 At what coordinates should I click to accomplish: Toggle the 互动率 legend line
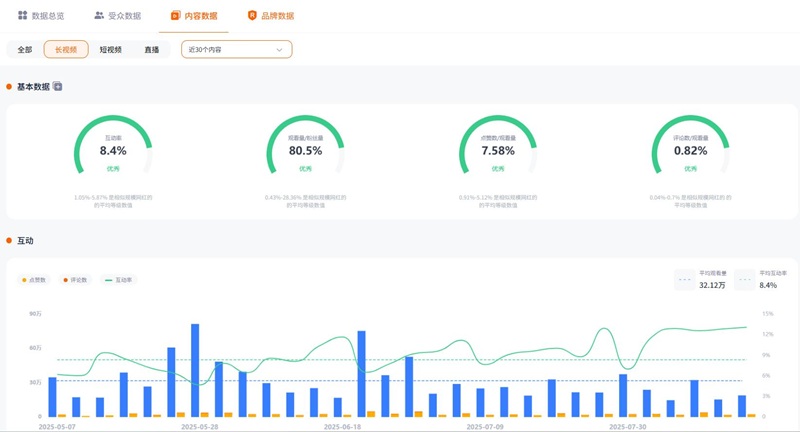coord(119,280)
